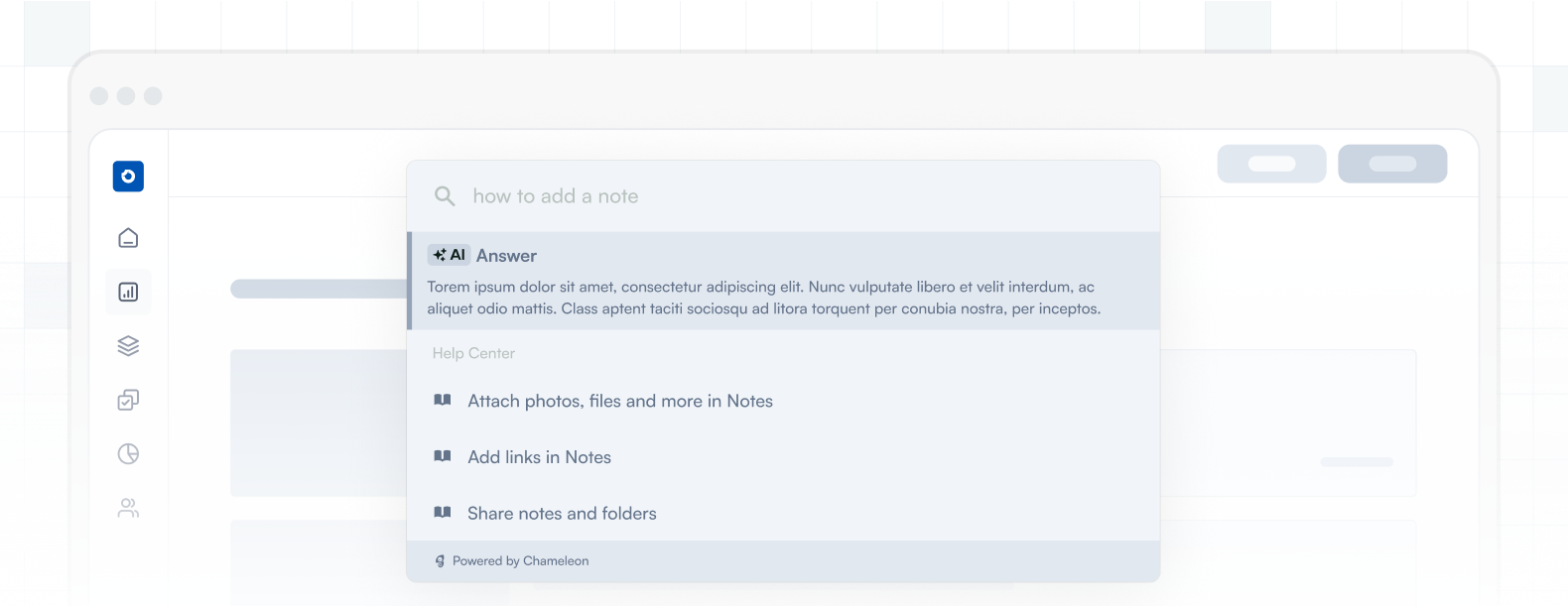Click the blue app logo icon
1568x606 pixels.
click(128, 177)
